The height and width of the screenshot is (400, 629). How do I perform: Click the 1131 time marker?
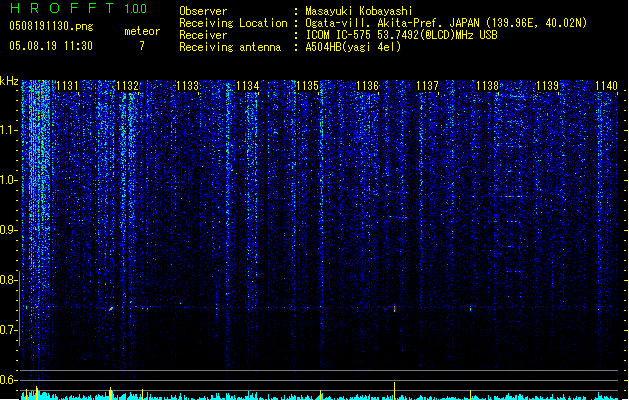pyautogui.click(x=67, y=86)
